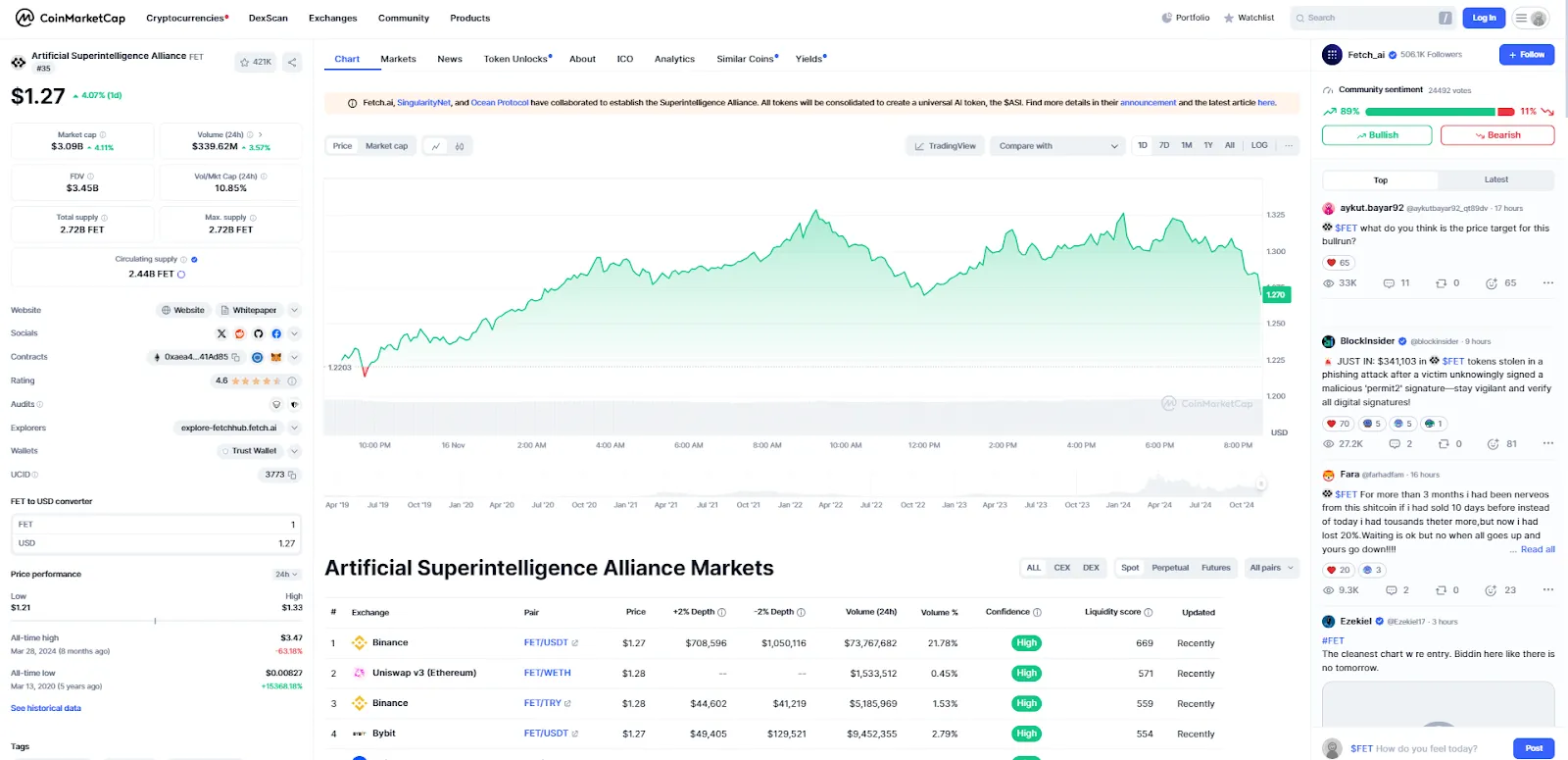Add reaction to Fara's post
The image size is (1568, 760).
(1491, 590)
